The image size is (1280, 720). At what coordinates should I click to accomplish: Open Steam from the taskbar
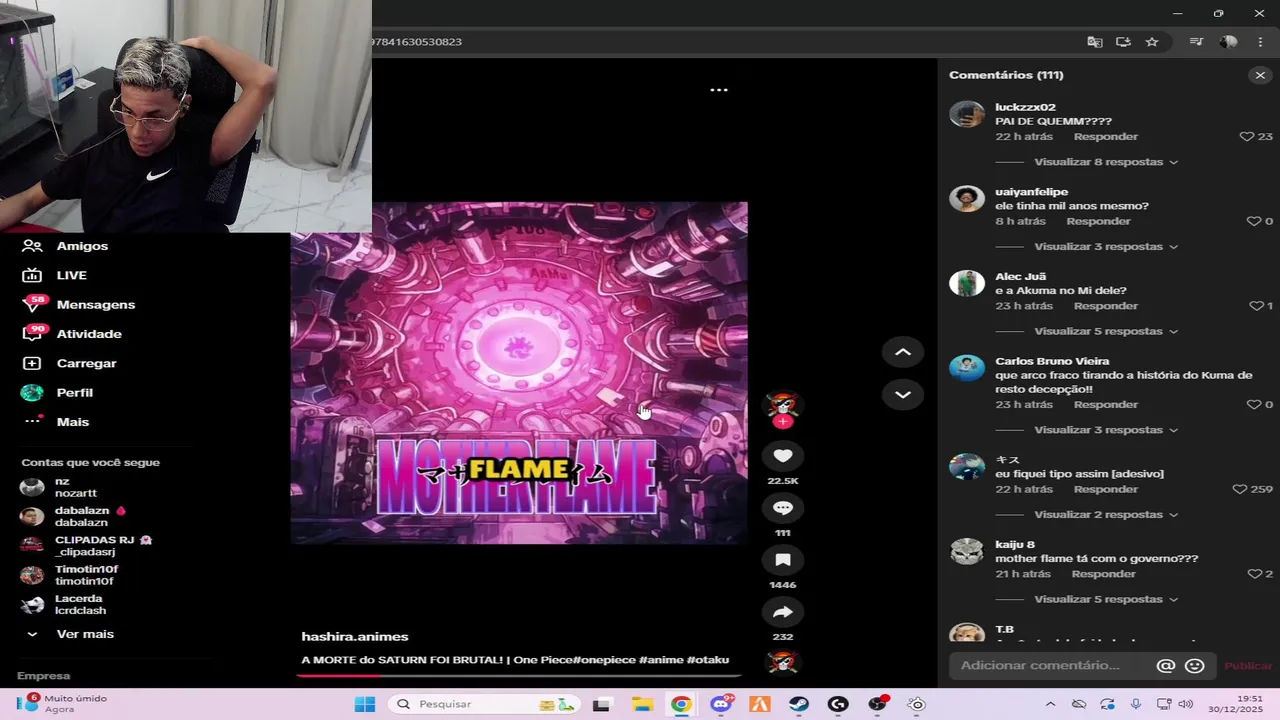tap(799, 704)
